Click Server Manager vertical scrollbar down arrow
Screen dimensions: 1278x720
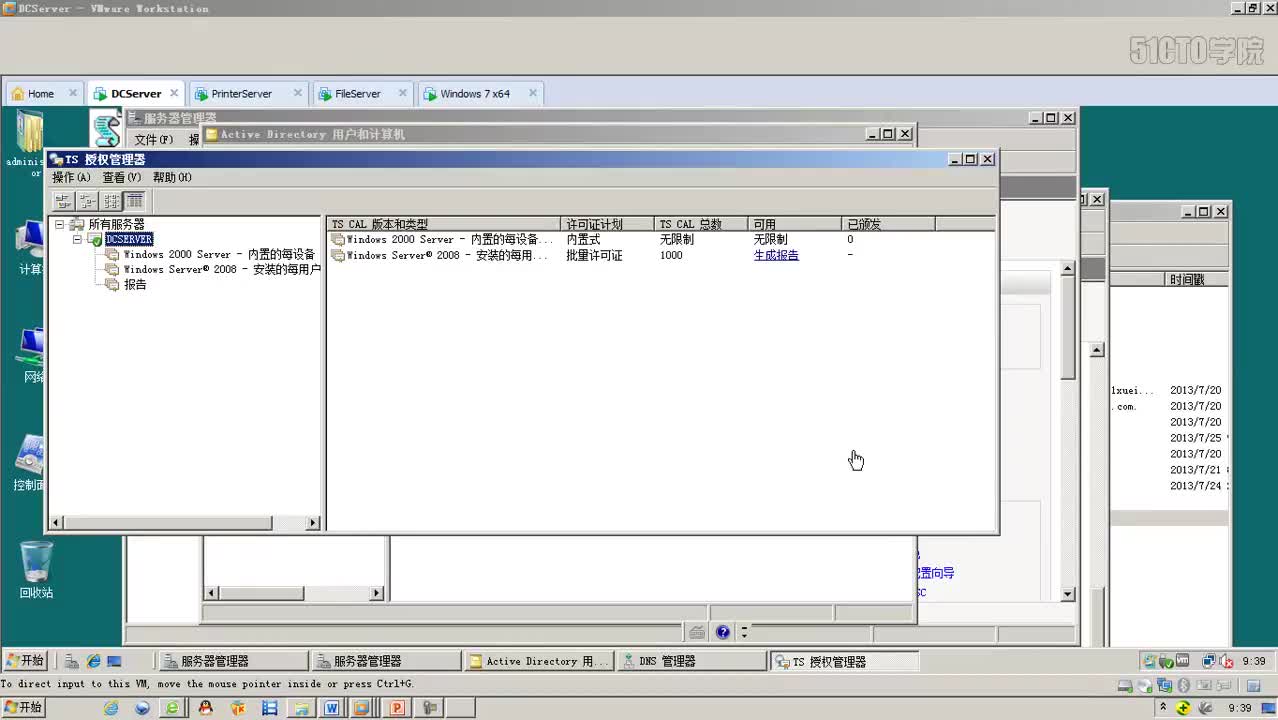(x=1068, y=594)
